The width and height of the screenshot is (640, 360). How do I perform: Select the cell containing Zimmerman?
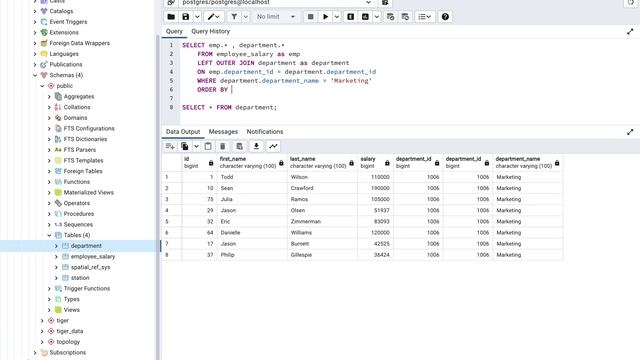pyautogui.click(x=322, y=222)
